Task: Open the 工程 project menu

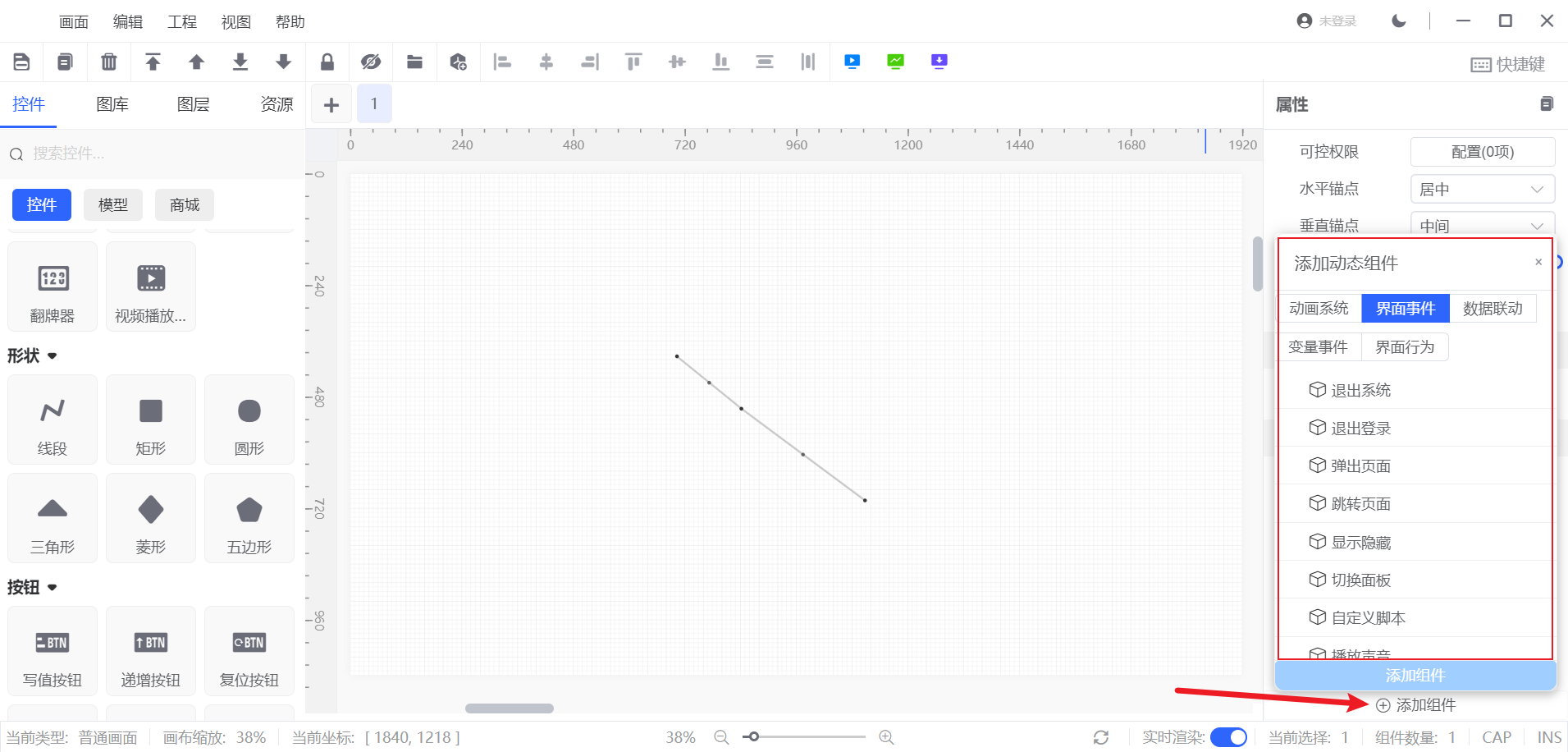Action: [x=182, y=22]
